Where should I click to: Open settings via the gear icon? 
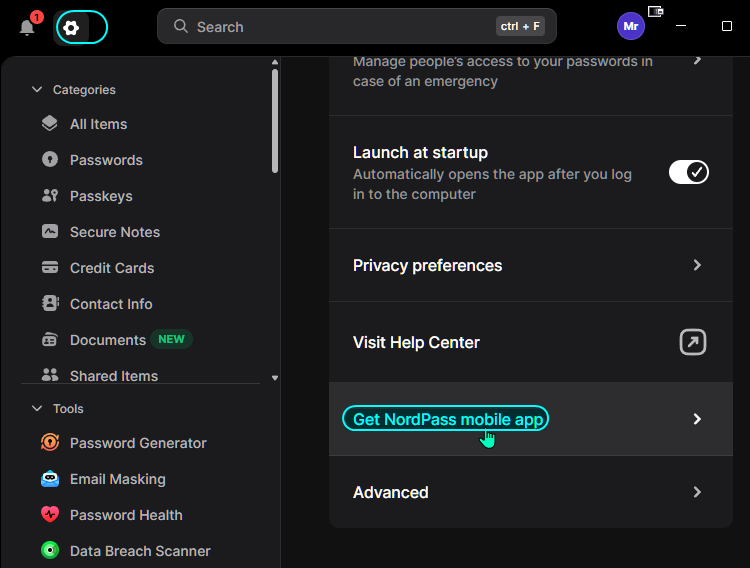(71, 28)
